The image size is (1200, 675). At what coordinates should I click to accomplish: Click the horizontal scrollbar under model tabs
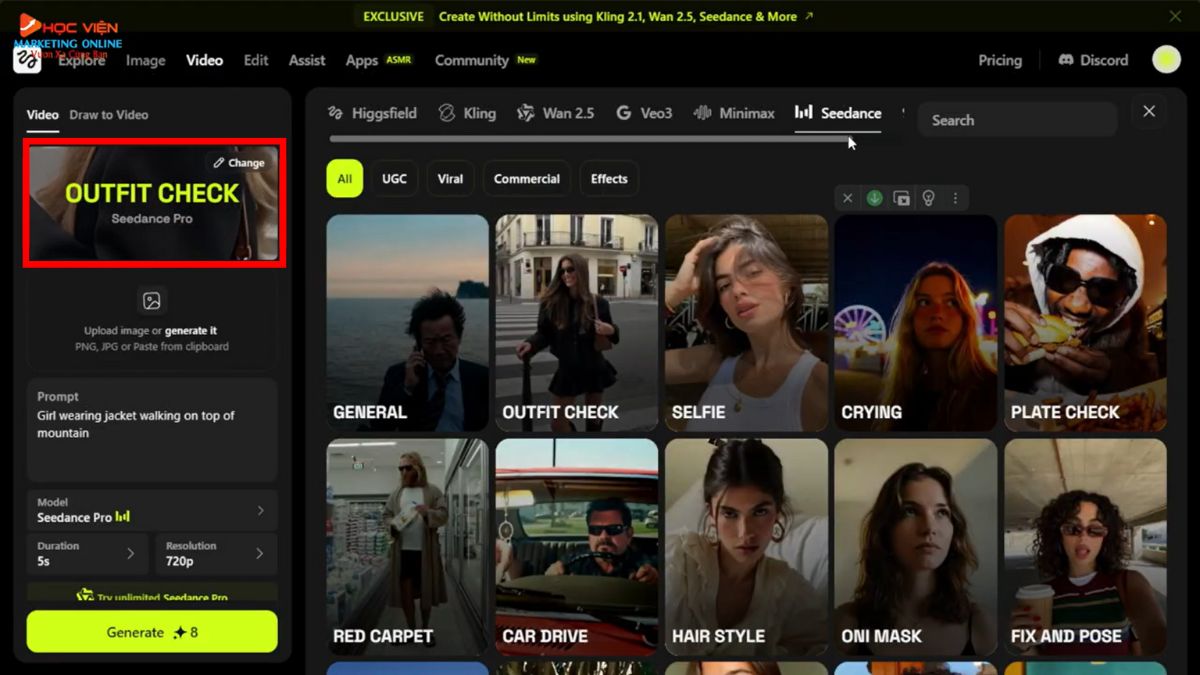pyautogui.click(x=590, y=139)
